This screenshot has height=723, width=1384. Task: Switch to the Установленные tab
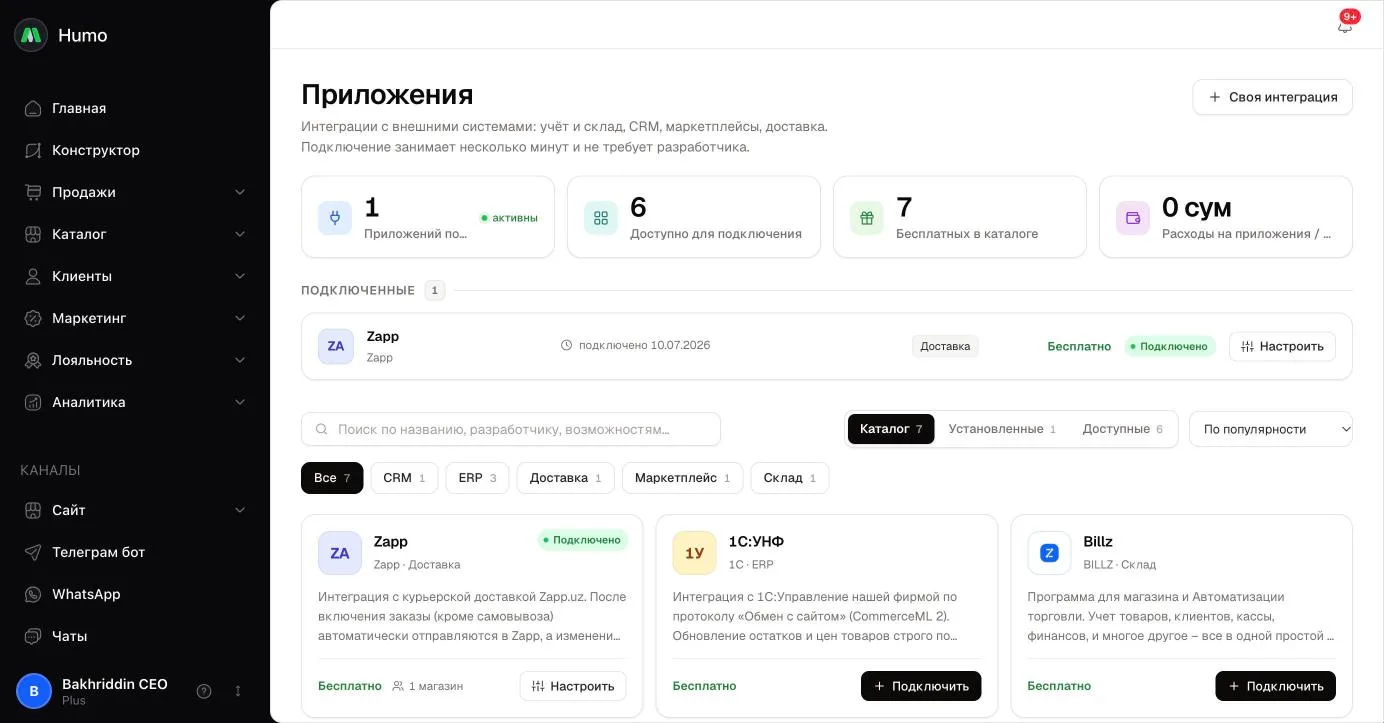pos(1002,429)
